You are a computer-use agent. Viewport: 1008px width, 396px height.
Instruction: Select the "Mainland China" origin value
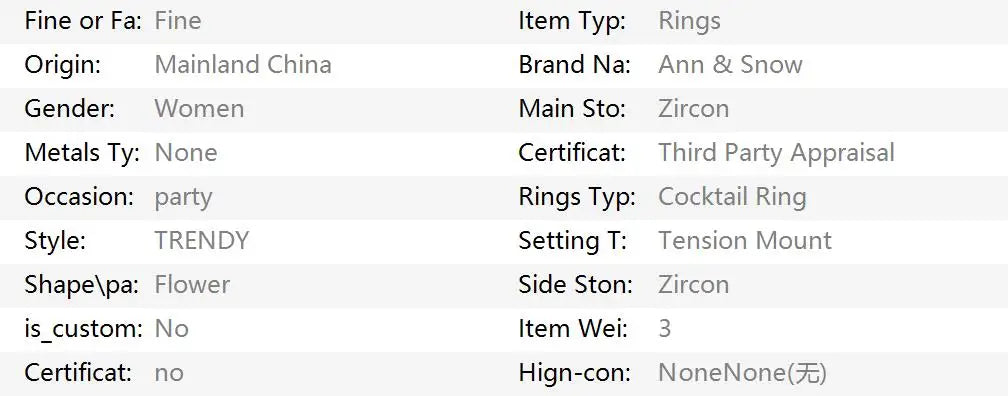click(243, 64)
